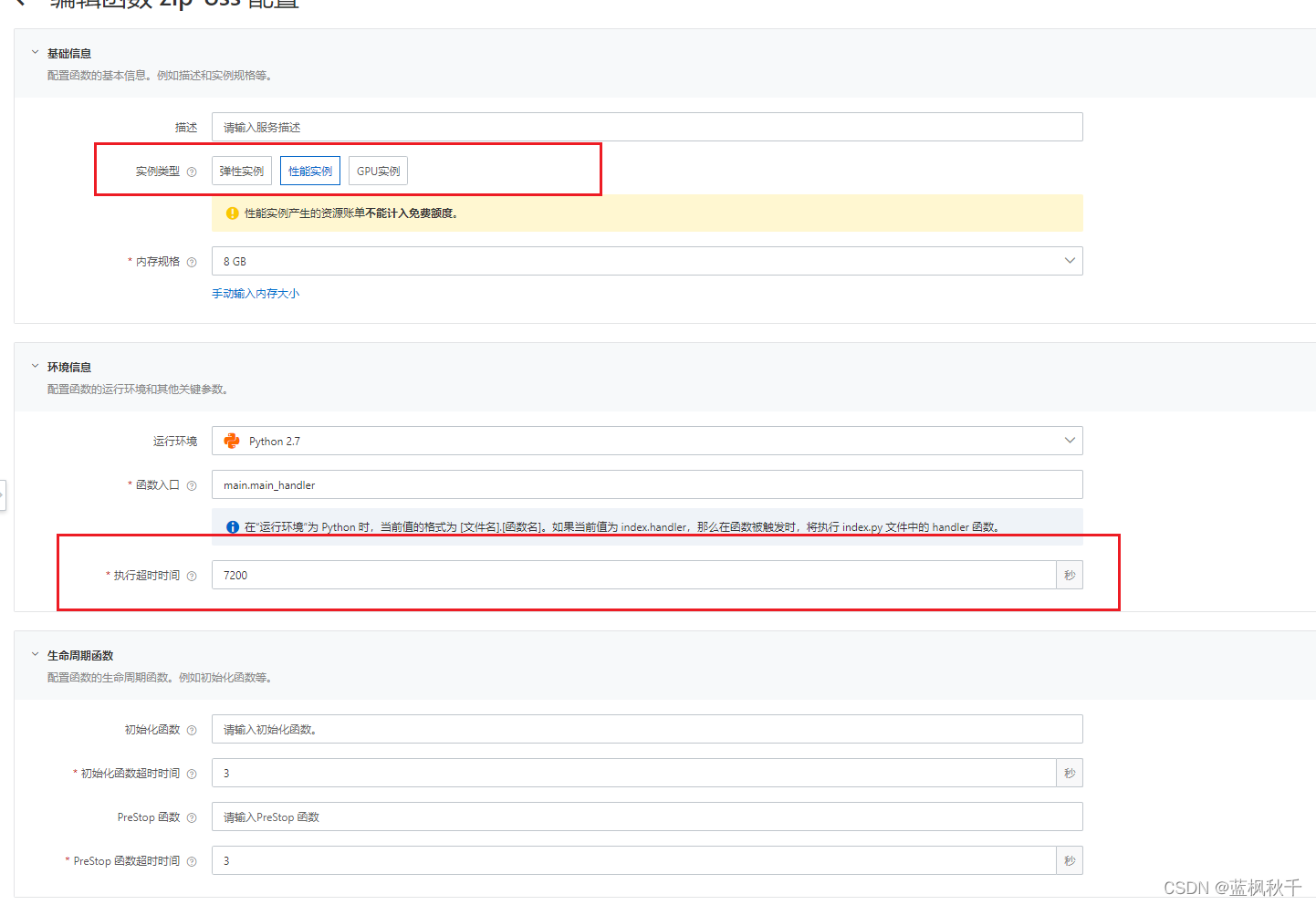Open help icon next to 初始化函数超时时间
1316x905 pixels.
[192, 774]
